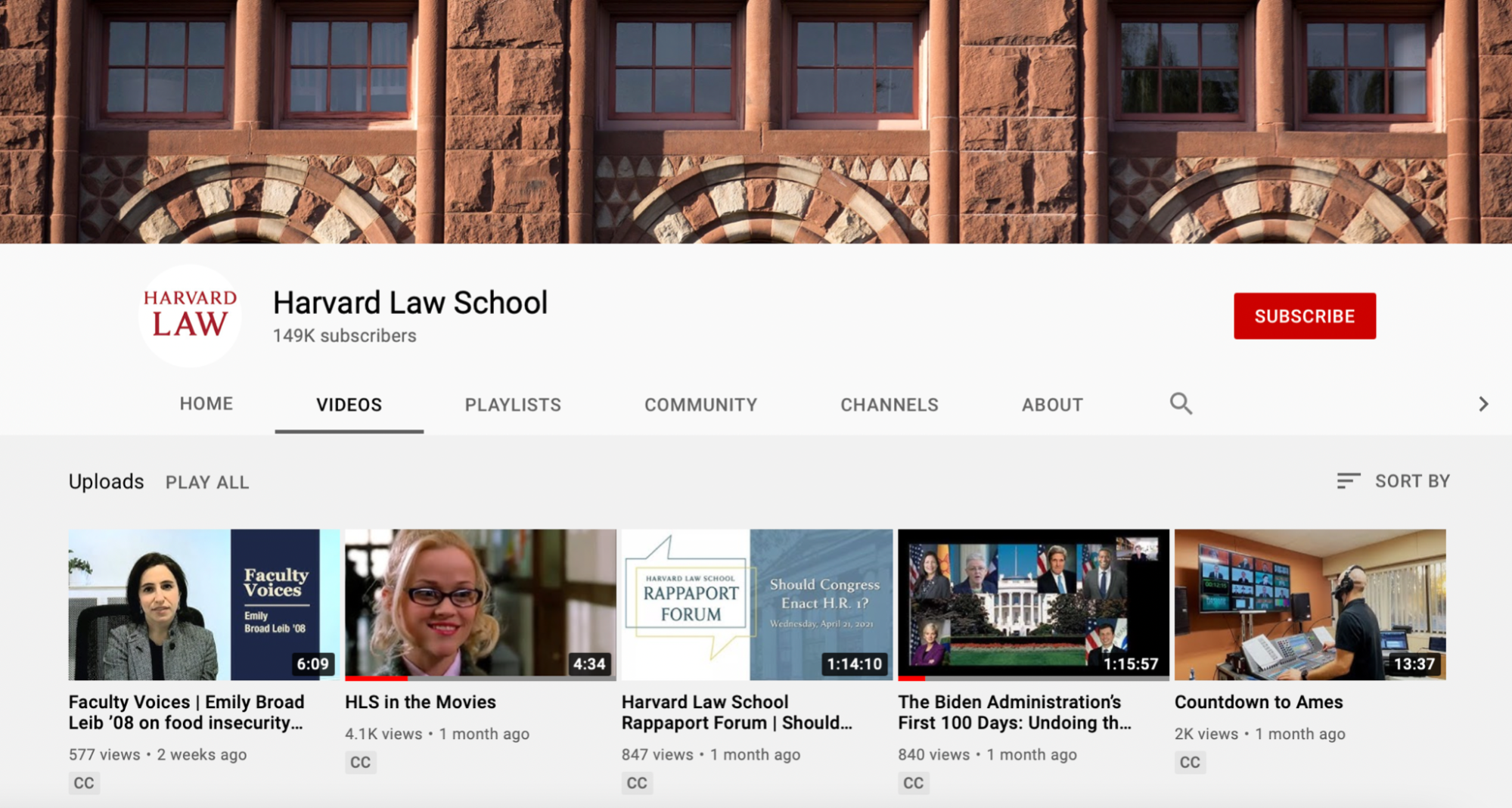This screenshot has width=1512, height=808.
Task: Click PLAY ALL for uploads
Action: pyautogui.click(x=206, y=482)
